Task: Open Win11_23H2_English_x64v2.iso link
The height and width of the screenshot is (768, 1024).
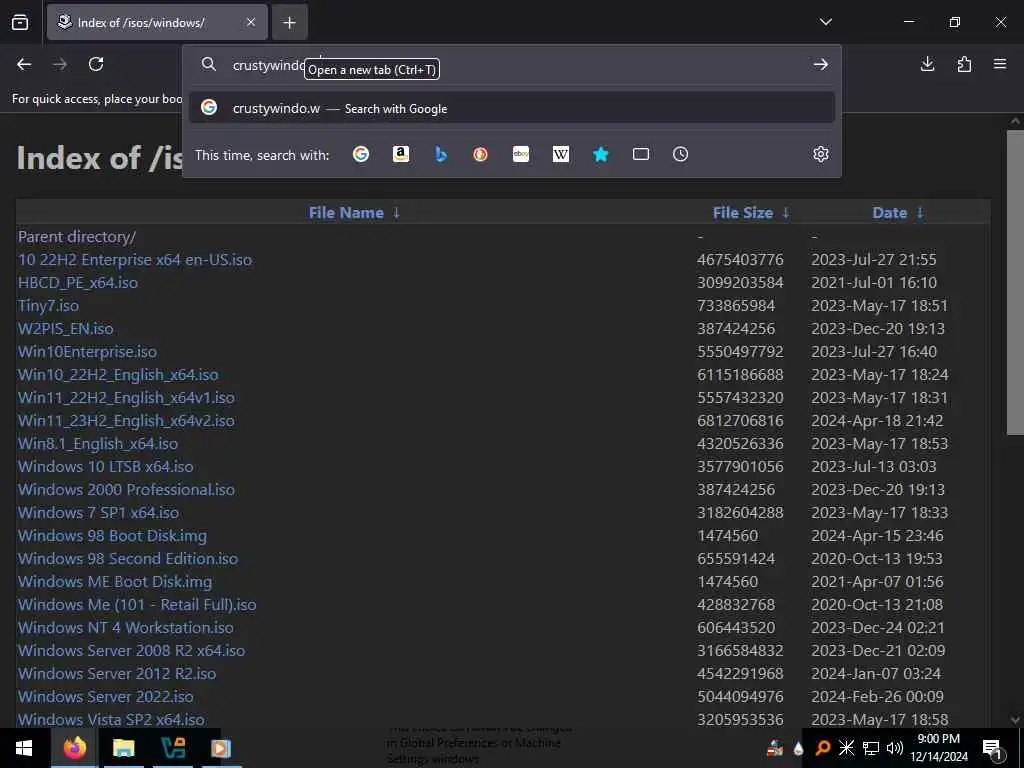Action: pyautogui.click(x=126, y=421)
